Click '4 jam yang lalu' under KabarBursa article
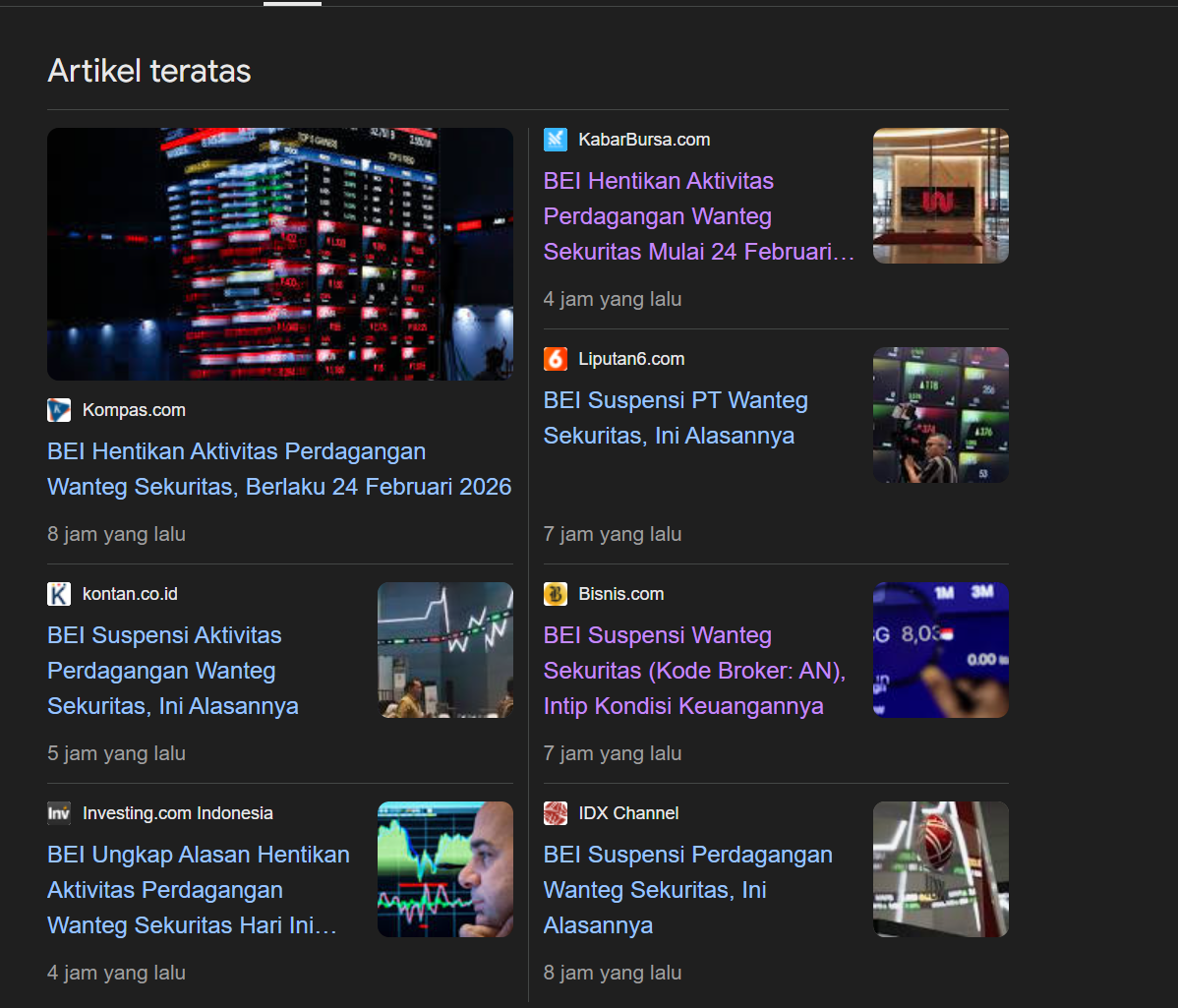The height and width of the screenshot is (1008, 1178). [613, 299]
